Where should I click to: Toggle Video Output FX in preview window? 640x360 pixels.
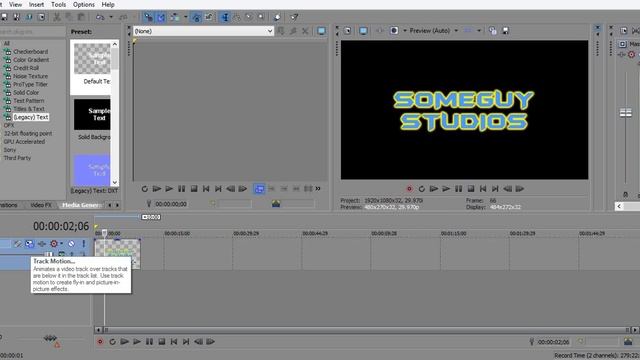380,31
